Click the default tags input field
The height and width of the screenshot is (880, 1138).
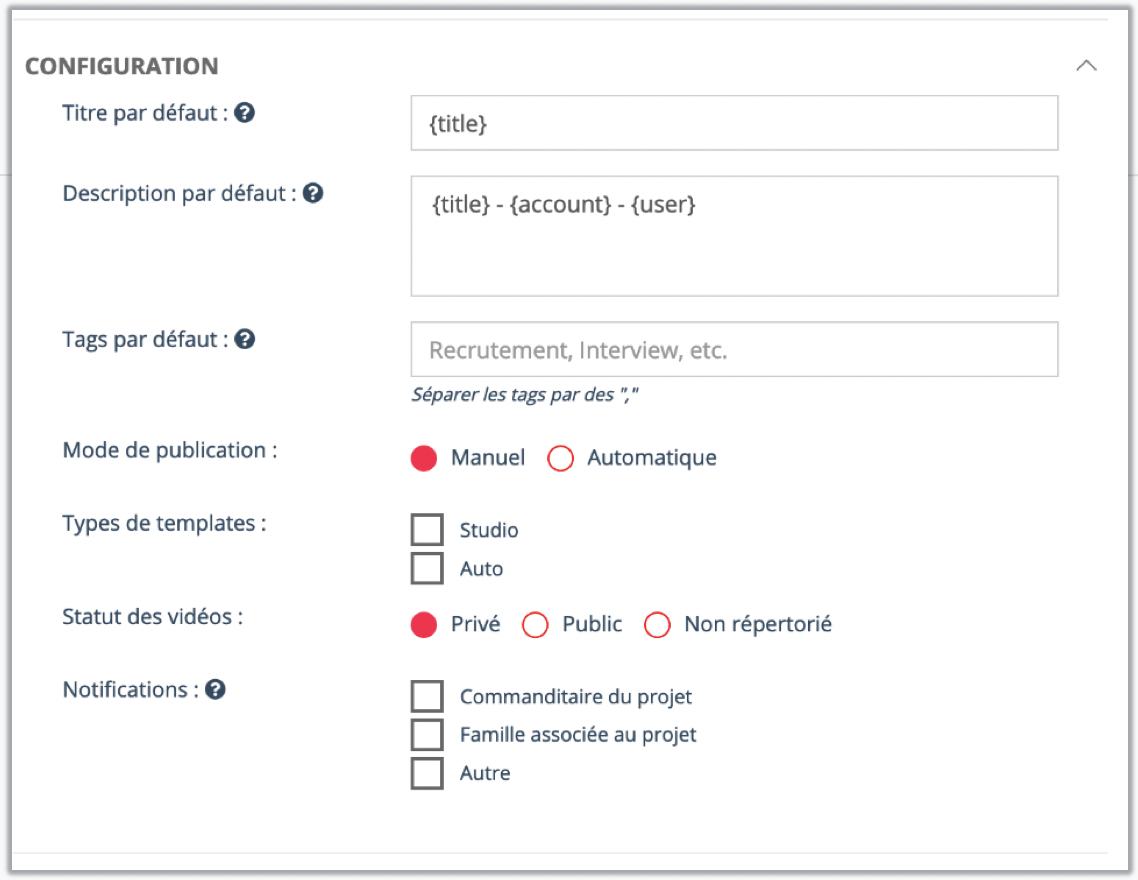734,350
